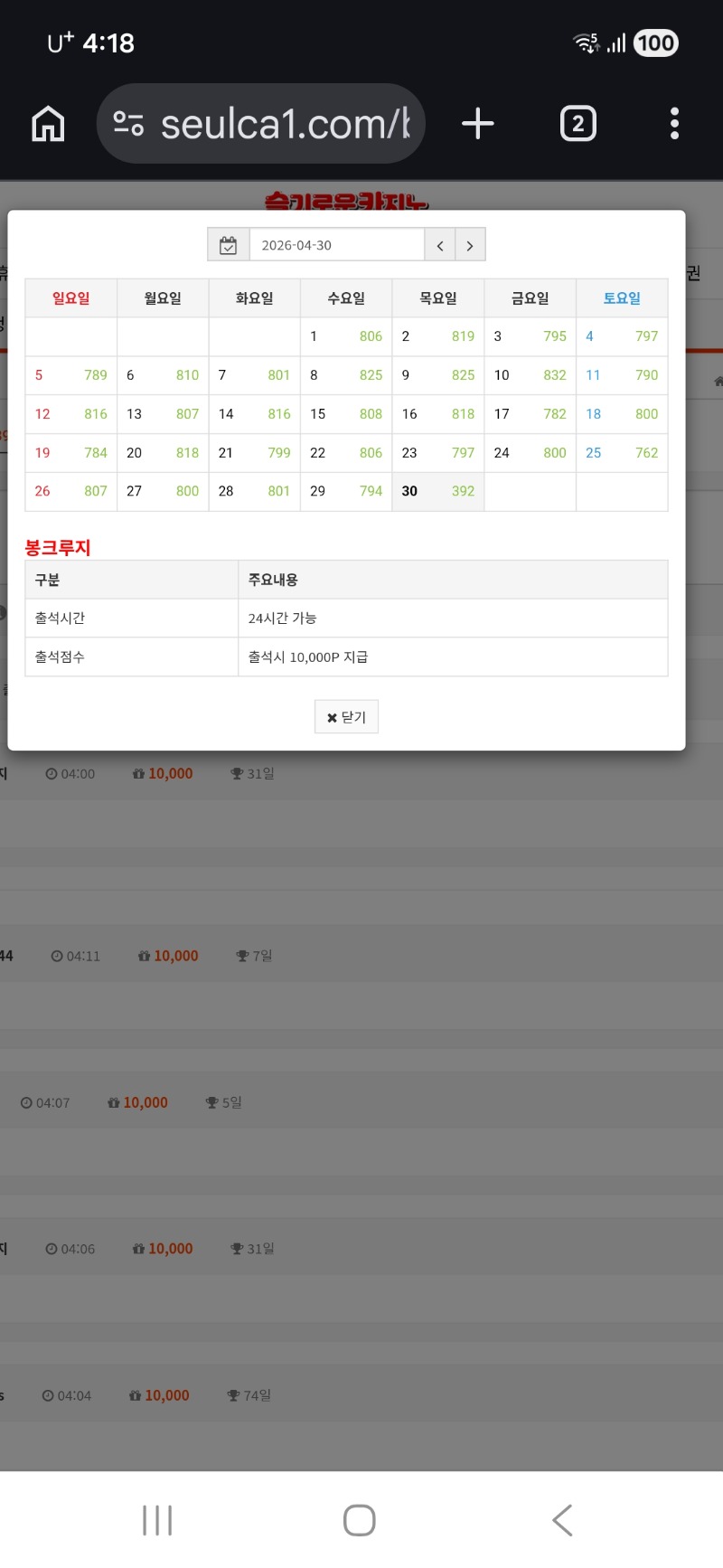723x1568 pixels.
Task: Open a new tab with plus icon
Action: click(x=477, y=124)
